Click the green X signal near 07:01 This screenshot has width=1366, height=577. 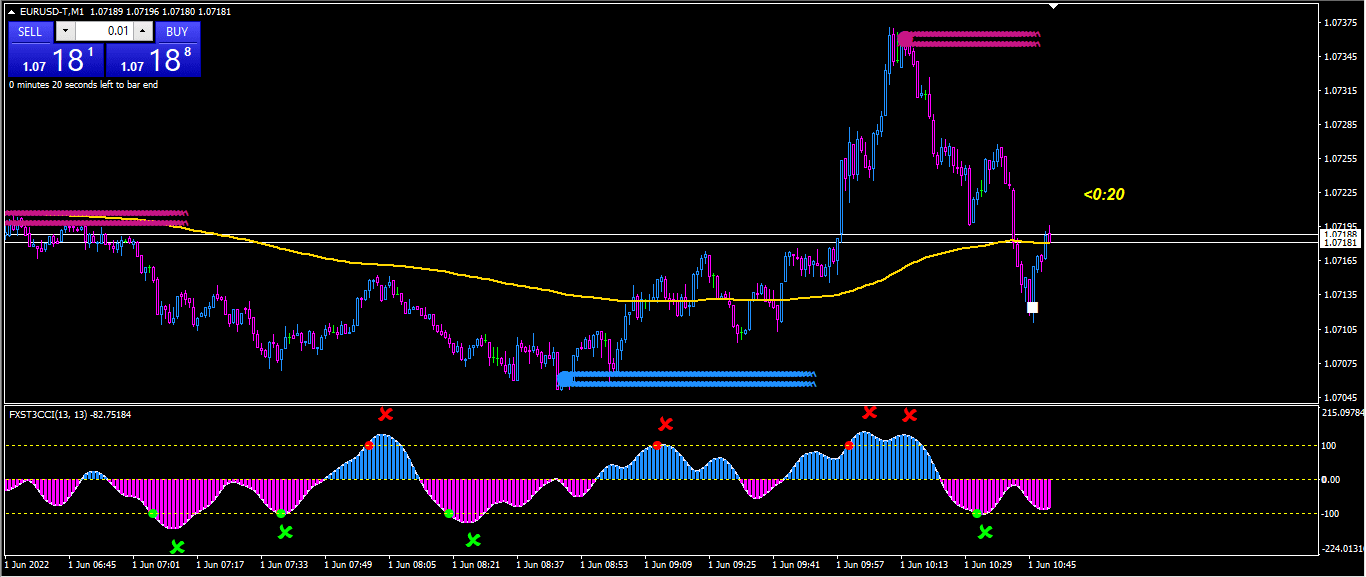pyautogui.click(x=177, y=546)
